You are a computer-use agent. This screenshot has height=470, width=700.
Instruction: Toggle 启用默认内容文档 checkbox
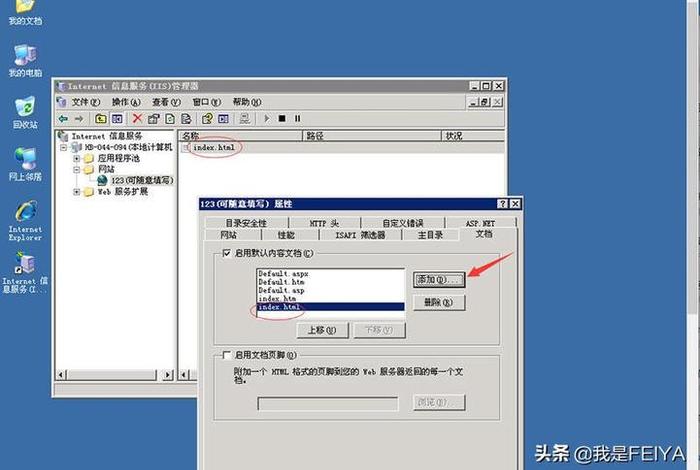click(226, 253)
